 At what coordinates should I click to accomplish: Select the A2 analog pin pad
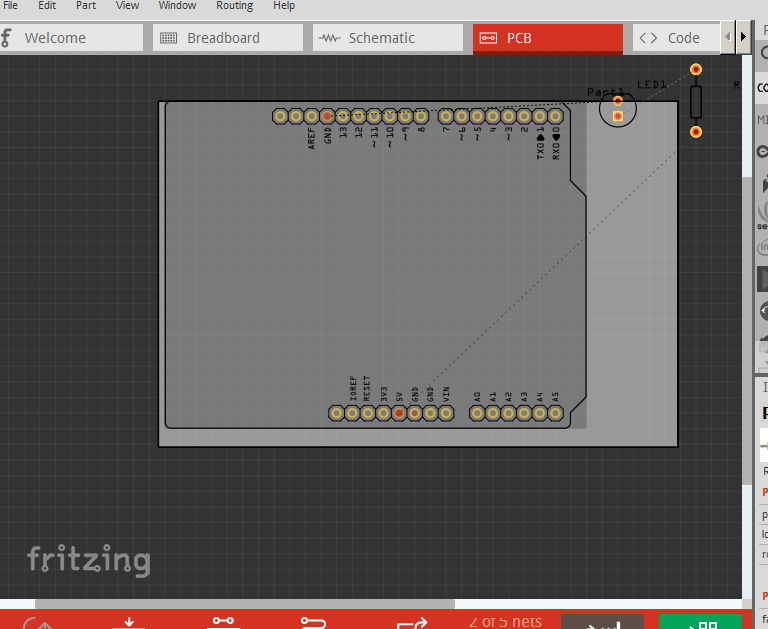pos(508,413)
